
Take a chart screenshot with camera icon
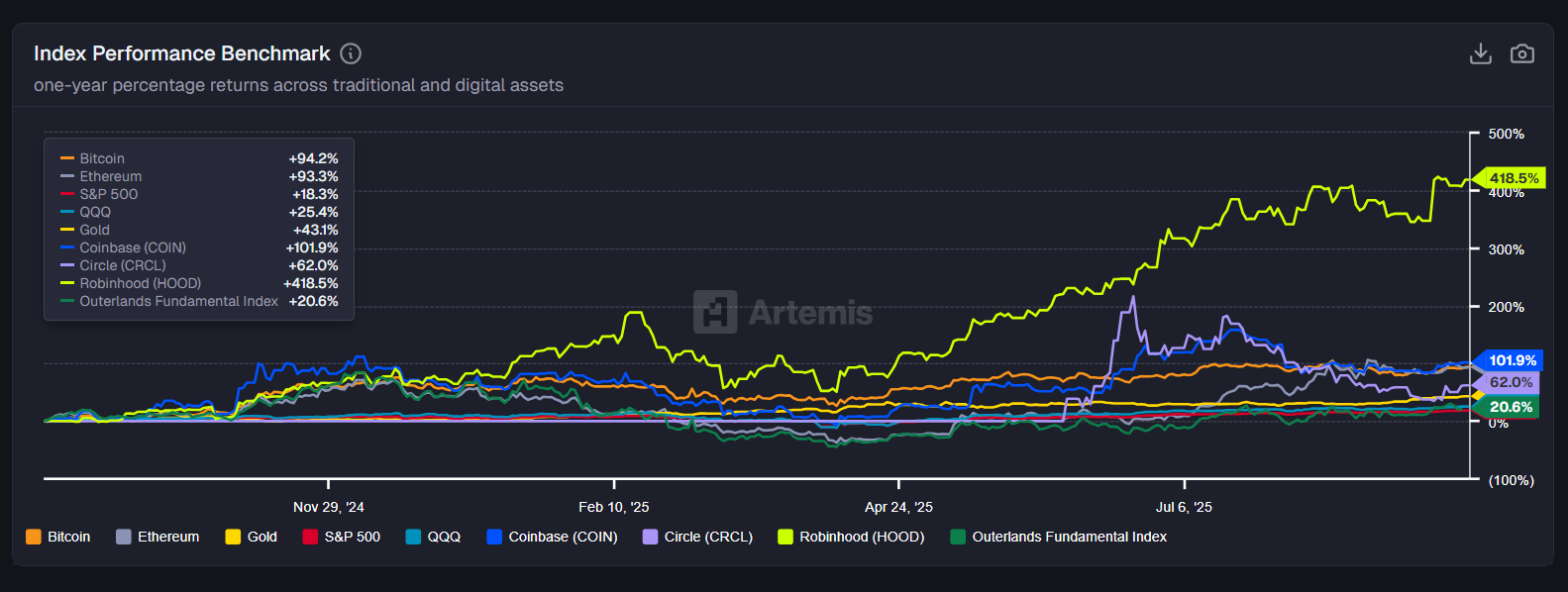click(x=1522, y=53)
